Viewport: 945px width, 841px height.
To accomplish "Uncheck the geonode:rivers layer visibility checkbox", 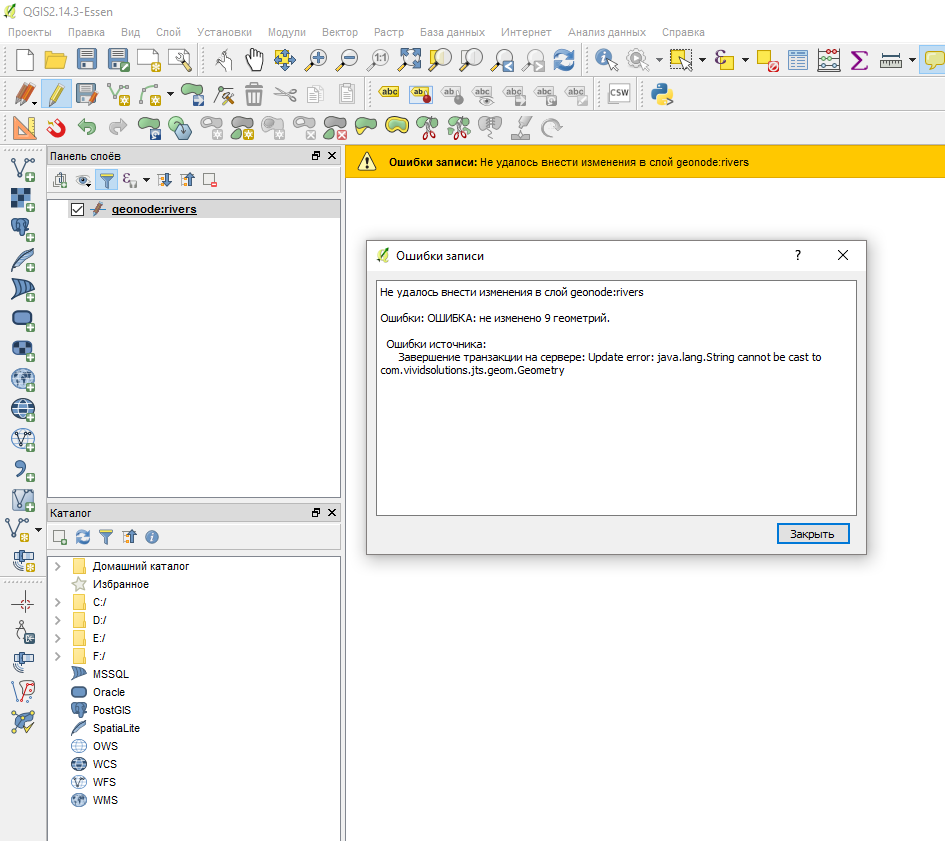I will pos(77,209).
